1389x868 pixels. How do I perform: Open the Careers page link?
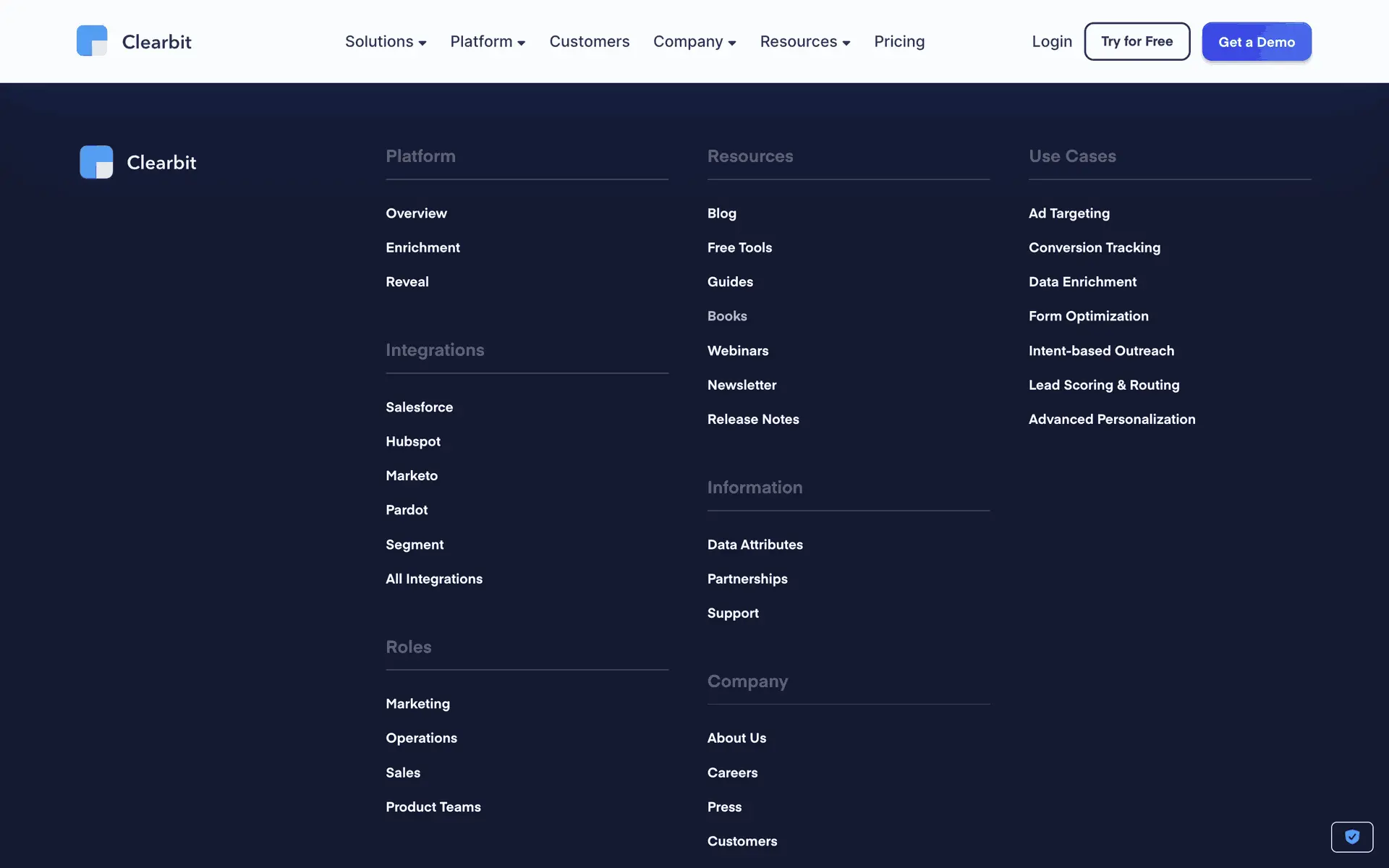click(x=732, y=773)
